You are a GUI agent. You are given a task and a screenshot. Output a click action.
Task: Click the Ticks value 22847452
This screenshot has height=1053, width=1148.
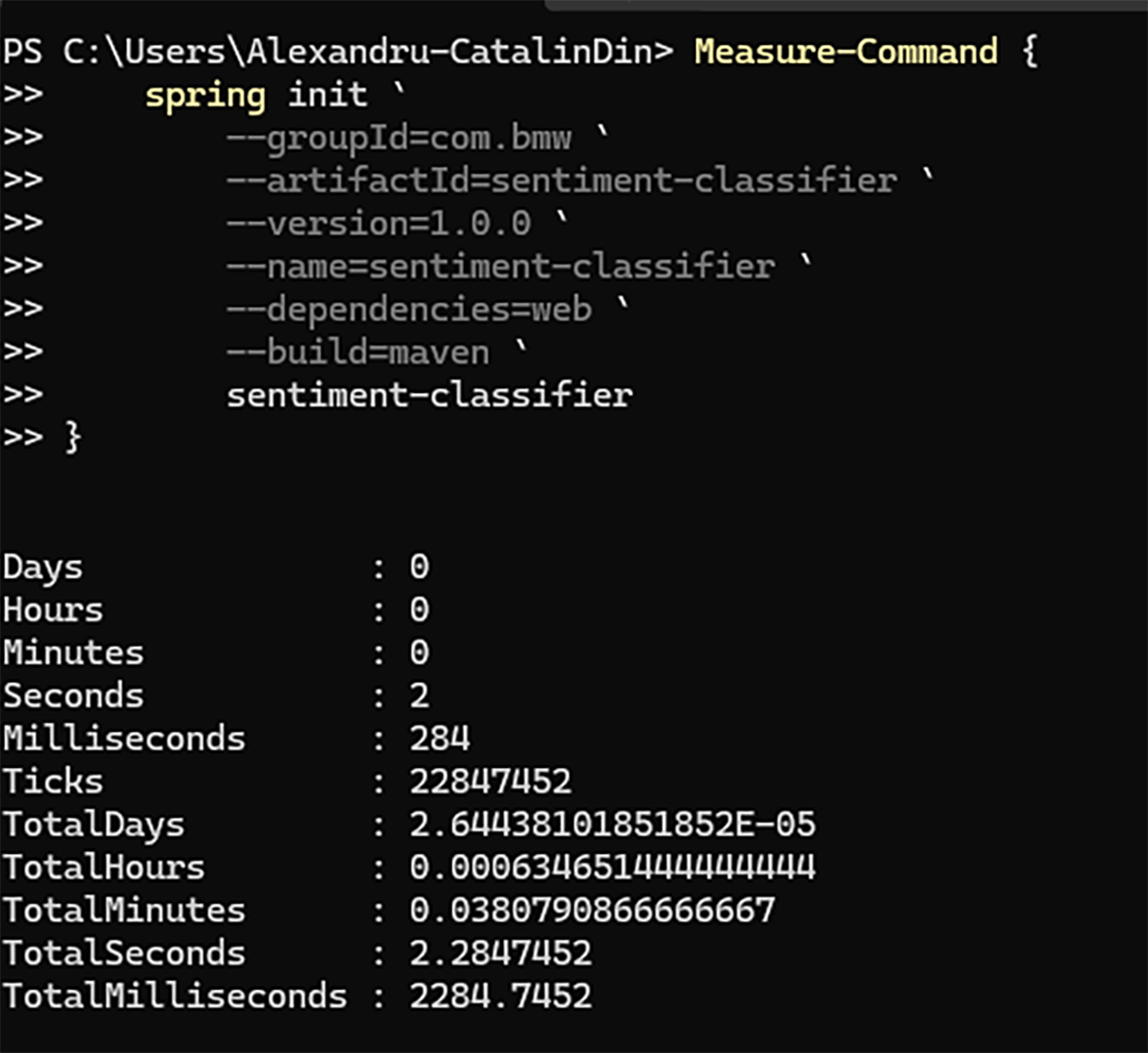(490, 781)
